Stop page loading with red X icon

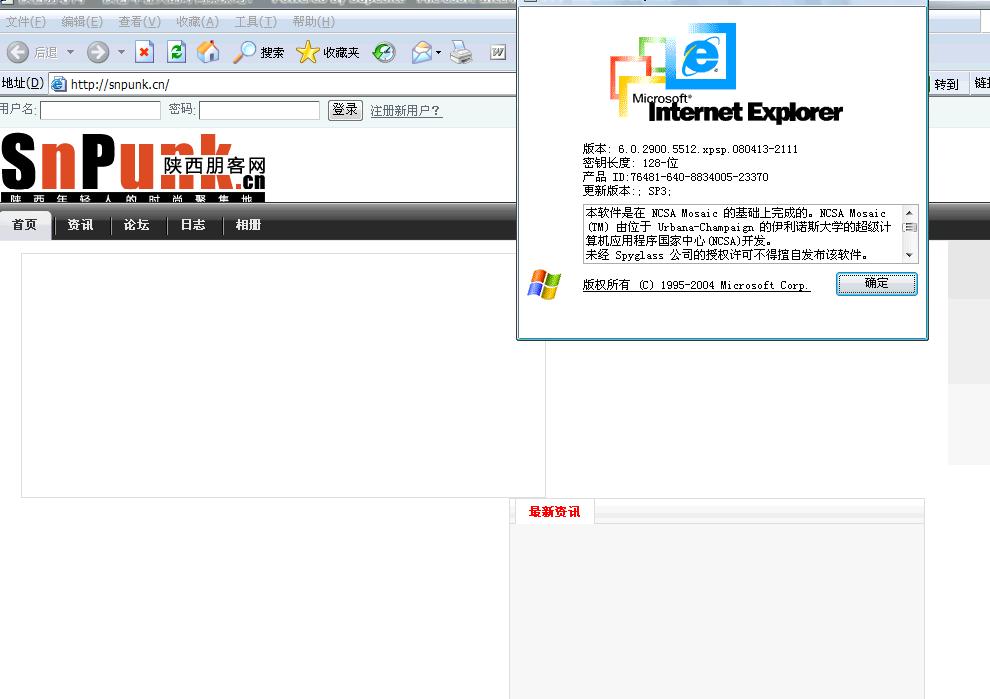[145, 52]
